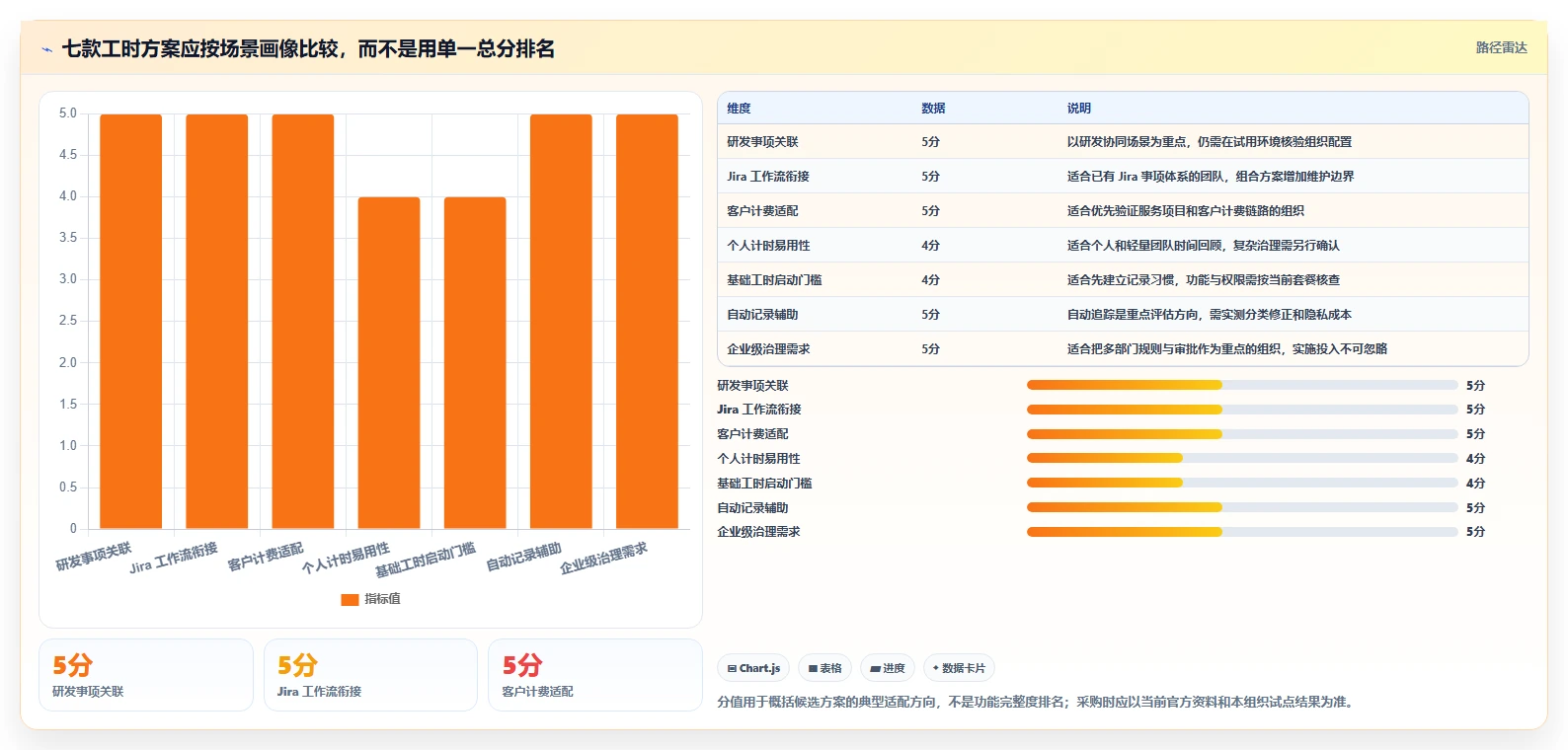Click the 个人计时易用性 progress bar

click(x=1242, y=458)
